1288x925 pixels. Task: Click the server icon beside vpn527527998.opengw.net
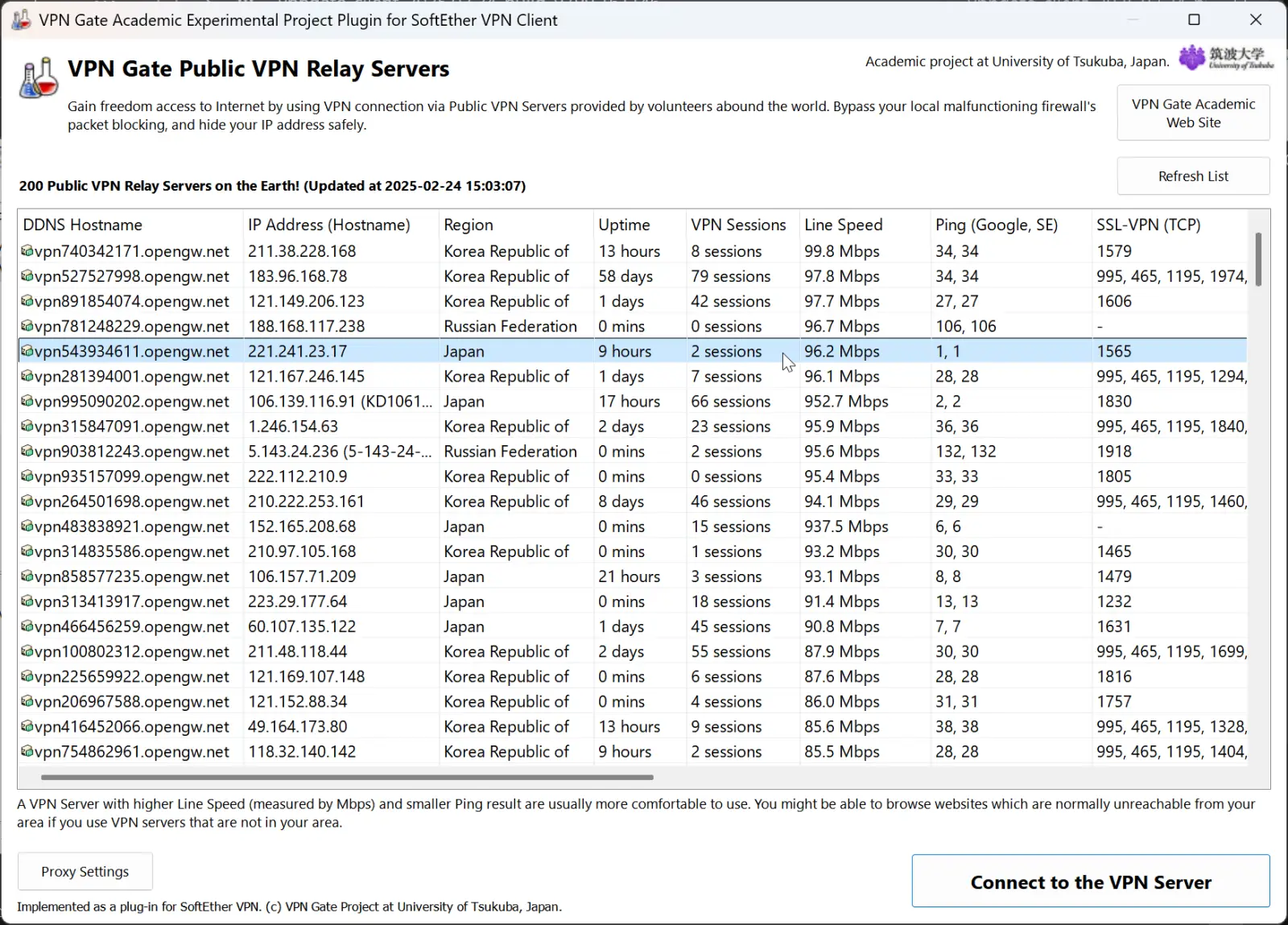point(27,276)
